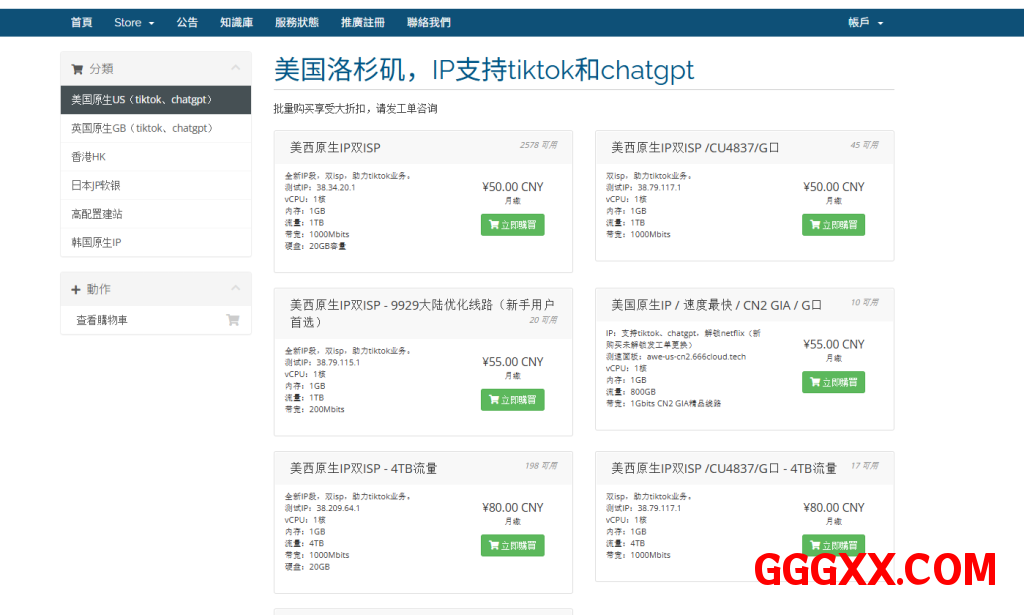Buy the ¥50.00 美西原生IP双ISP plan
Image resolution: width=1024 pixels, height=615 pixels.
pos(512,225)
